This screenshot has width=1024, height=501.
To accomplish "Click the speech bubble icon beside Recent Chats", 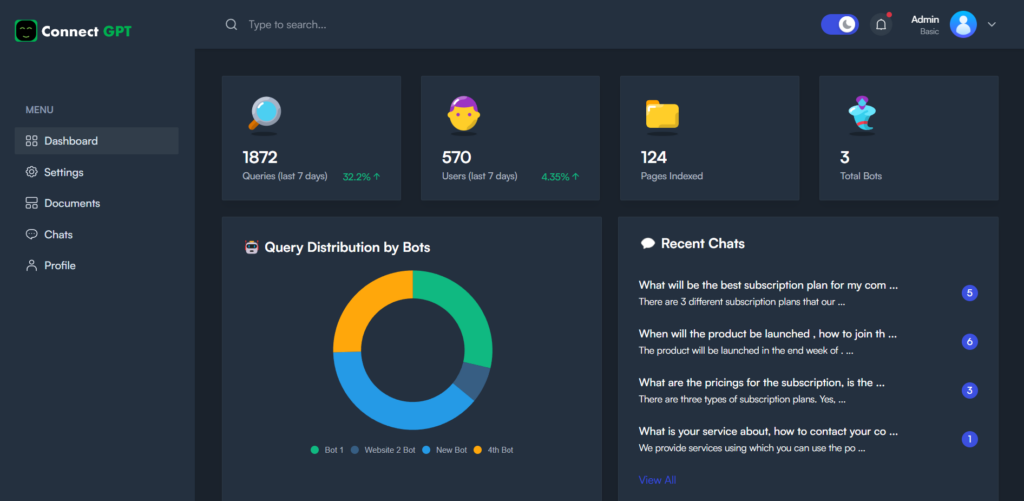I will click(x=648, y=244).
